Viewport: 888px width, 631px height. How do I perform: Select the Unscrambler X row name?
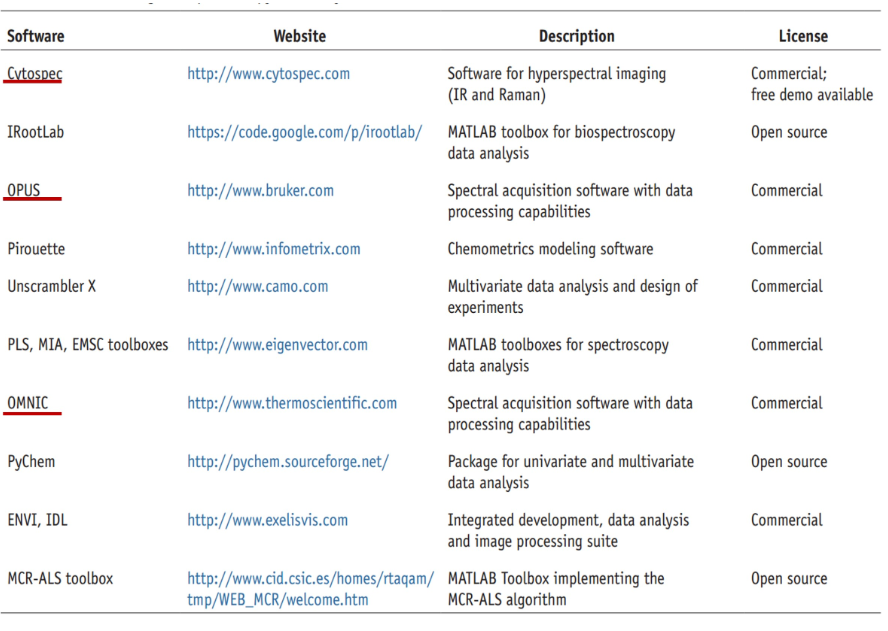52,286
